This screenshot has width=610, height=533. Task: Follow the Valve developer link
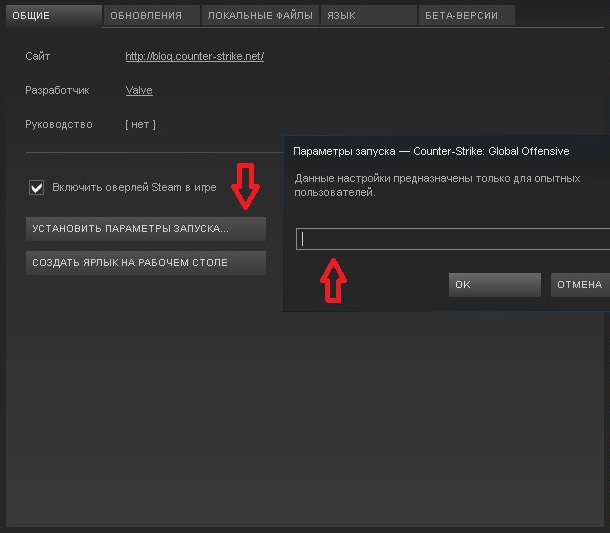click(x=139, y=90)
